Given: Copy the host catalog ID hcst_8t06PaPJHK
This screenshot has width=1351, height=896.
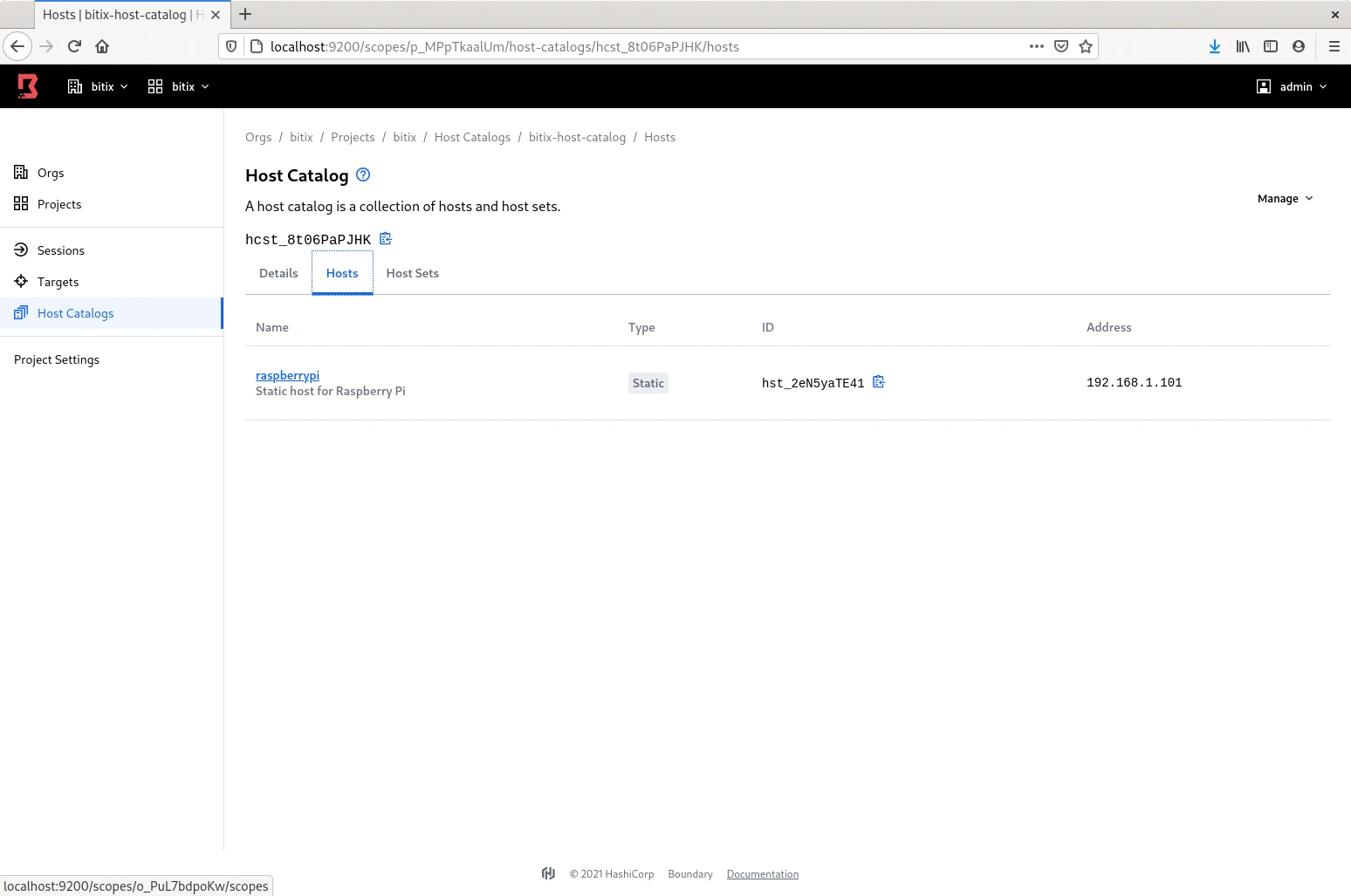Looking at the screenshot, I should (x=386, y=239).
